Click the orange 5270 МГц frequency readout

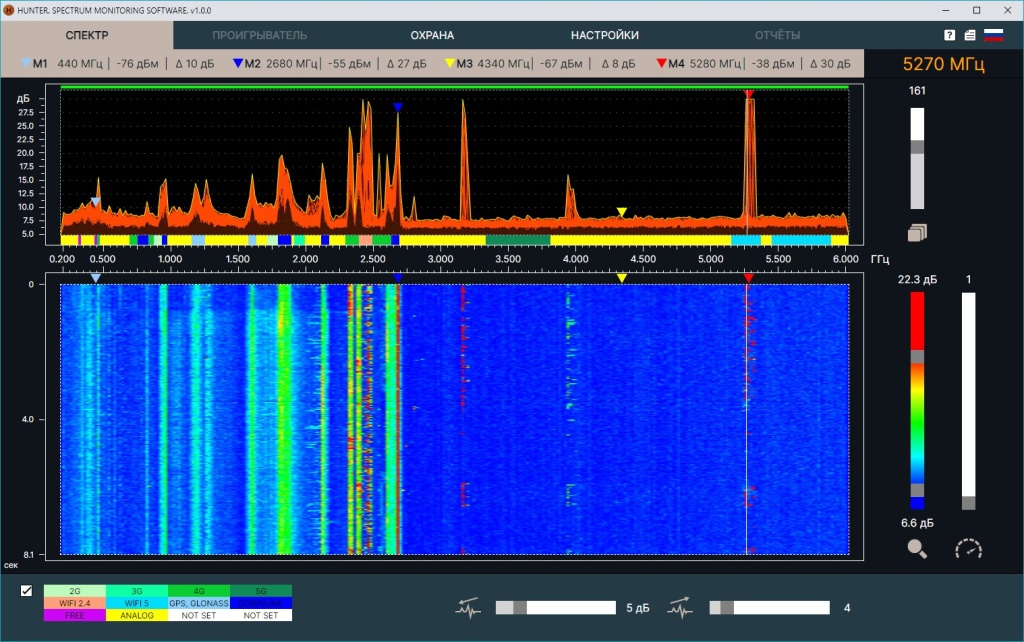coord(945,62)
